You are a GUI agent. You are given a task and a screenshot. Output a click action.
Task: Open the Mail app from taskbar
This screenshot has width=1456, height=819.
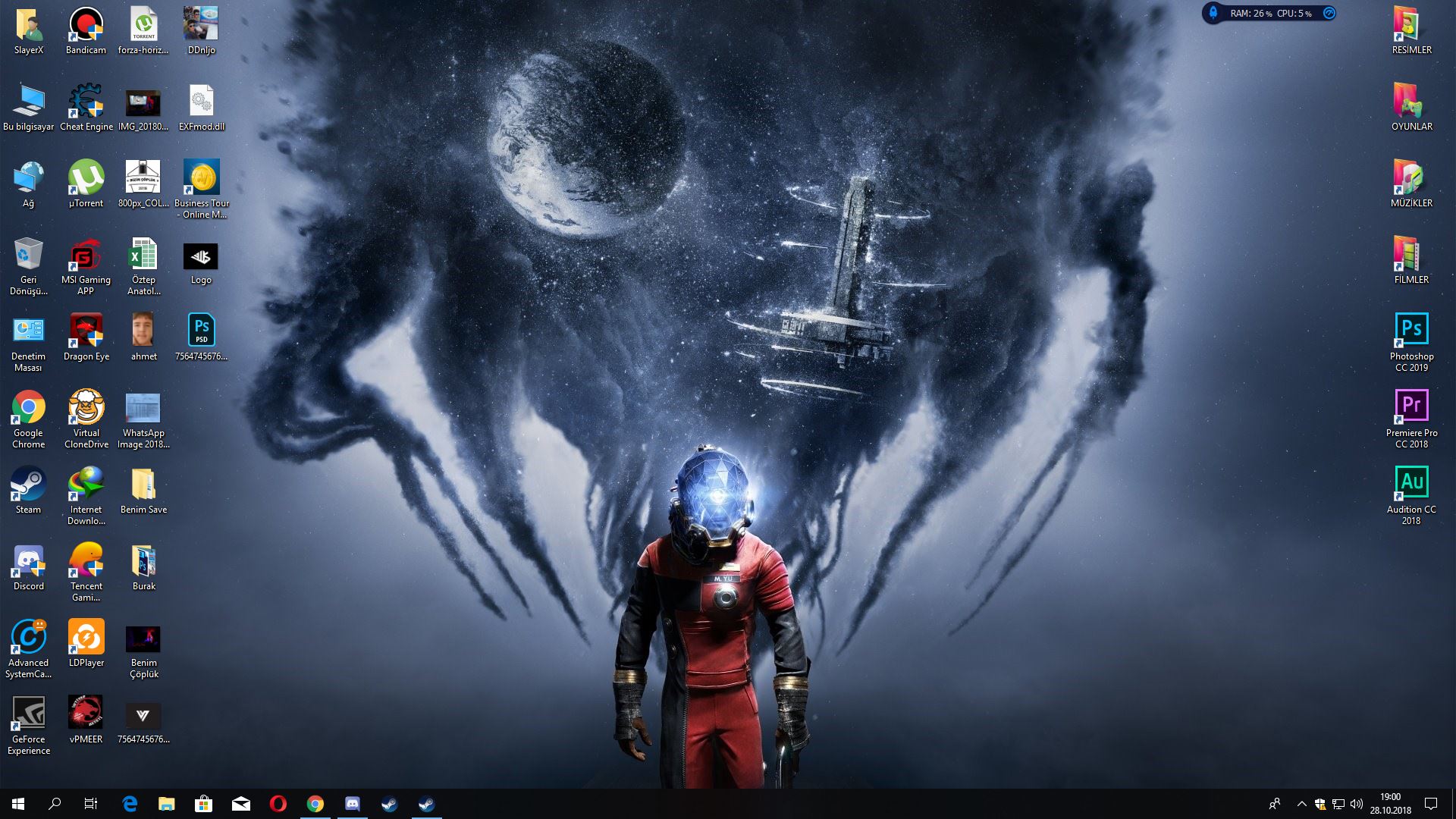click(241, 804)
